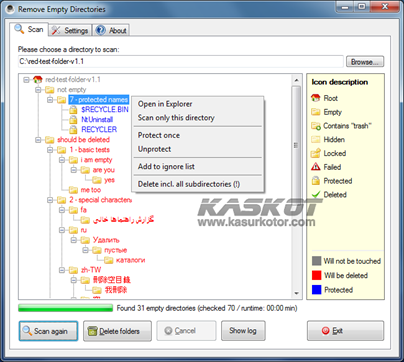Click the app icon in the title bar
Viewport: 404px width, 362px height.
pos(10,9)
